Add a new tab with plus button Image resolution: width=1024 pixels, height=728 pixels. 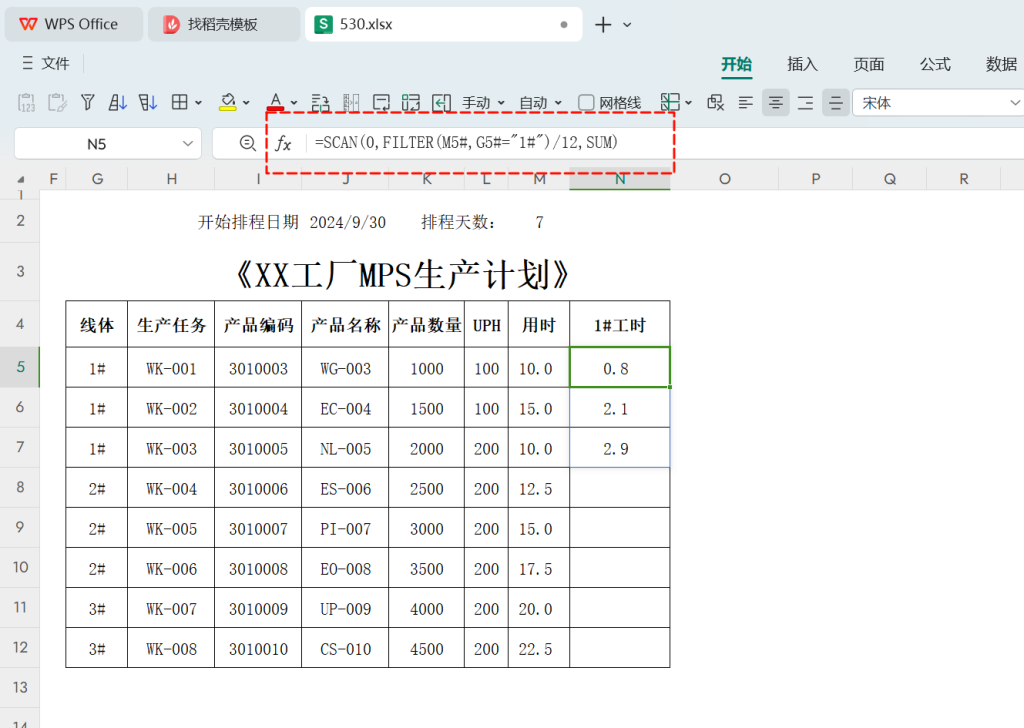point(603,25)
